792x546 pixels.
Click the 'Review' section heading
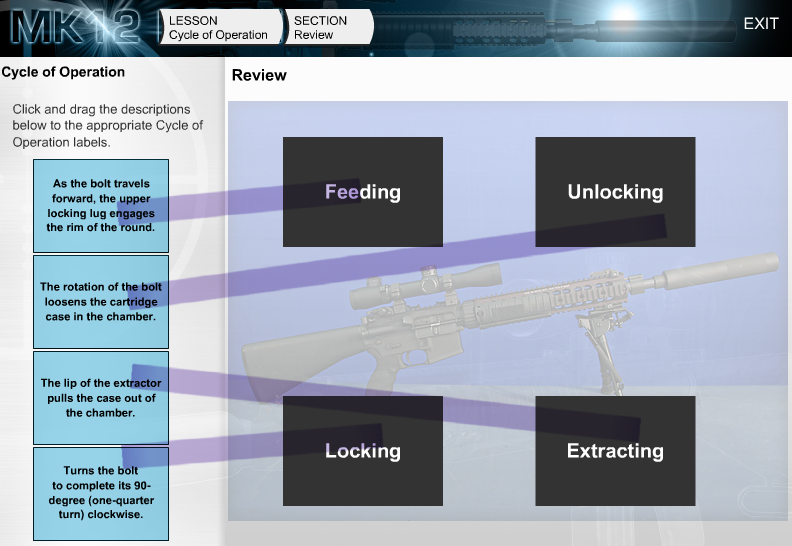259,75
